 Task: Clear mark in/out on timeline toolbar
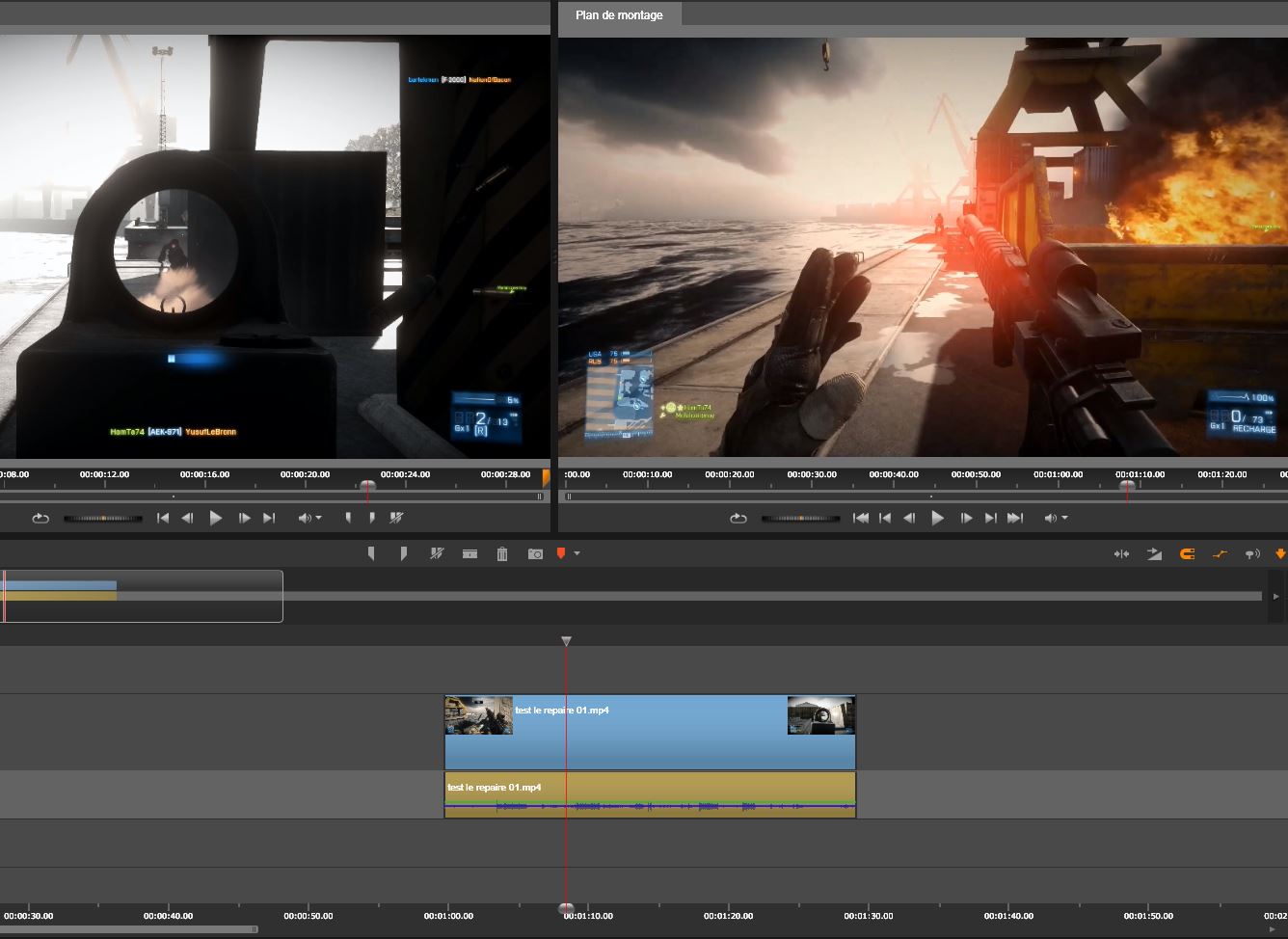(437, 553)
